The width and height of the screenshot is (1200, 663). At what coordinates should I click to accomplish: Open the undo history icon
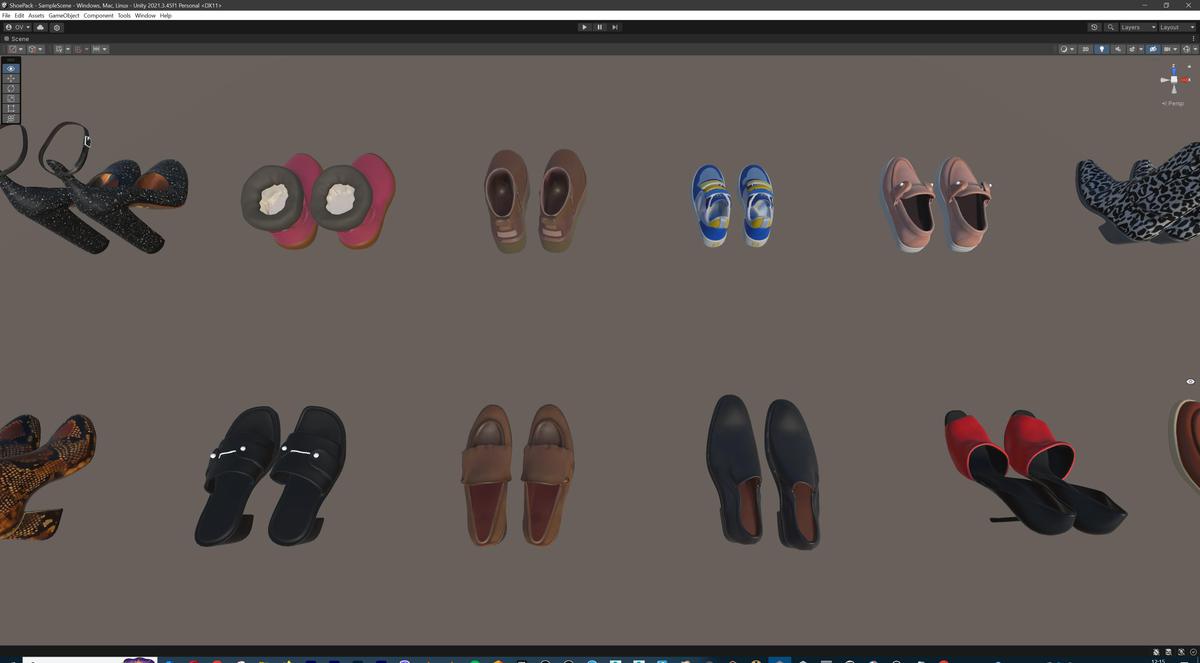pyautogui.click(x=1094, y=27)
